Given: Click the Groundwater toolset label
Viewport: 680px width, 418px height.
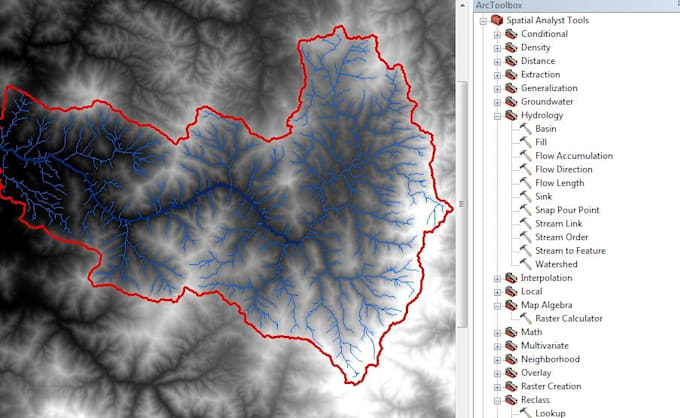Looking at the screenshot, I should coord(547,101).
